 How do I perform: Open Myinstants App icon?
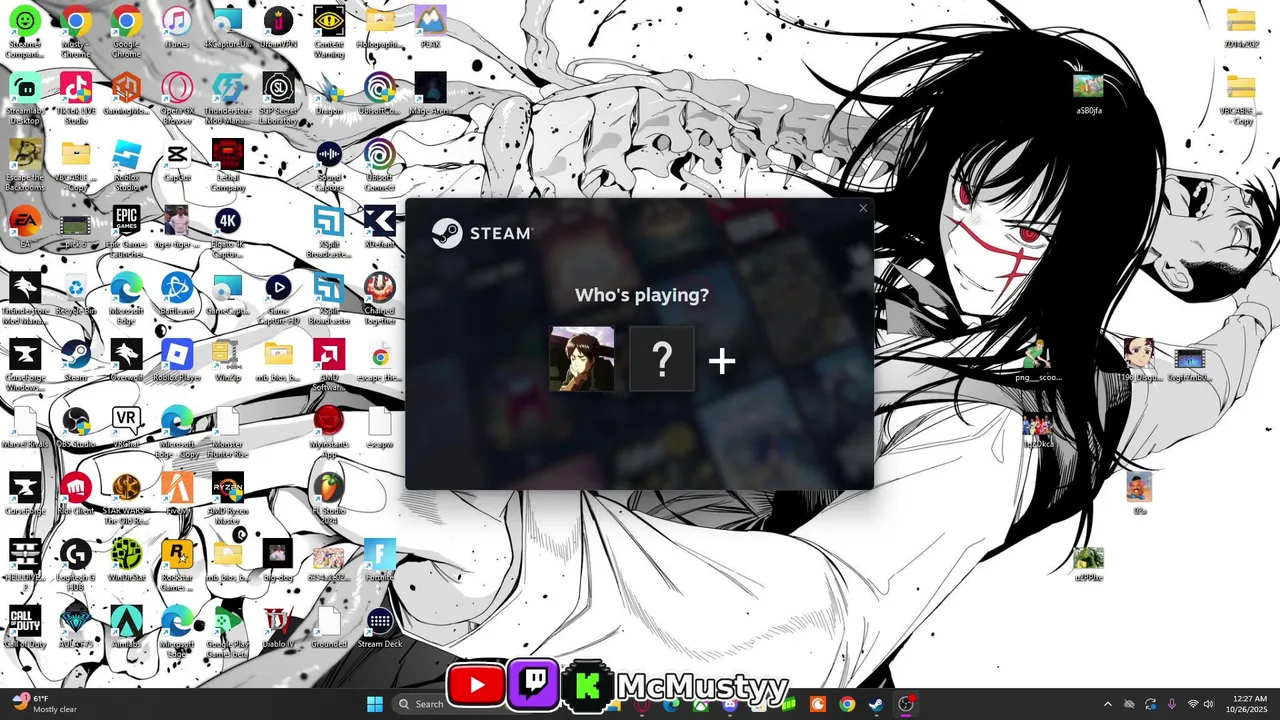point(329,433)
